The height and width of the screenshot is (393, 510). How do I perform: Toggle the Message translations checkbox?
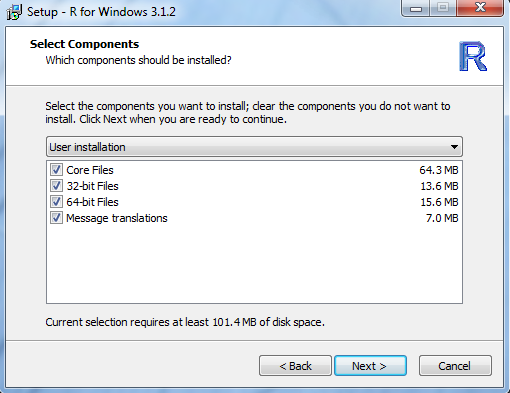pos(56,218)
